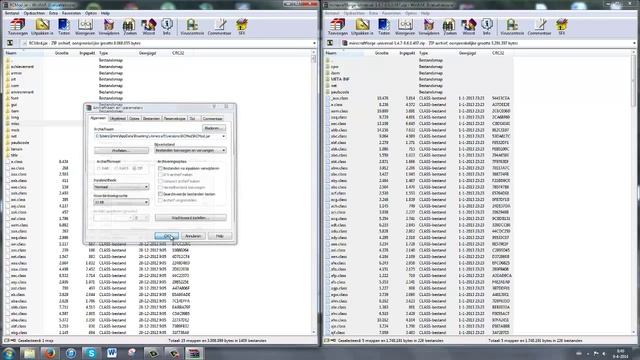640x360 pixels.
Task: Click Verwijderen icon in right window toolbar
Action: (429, 27)
